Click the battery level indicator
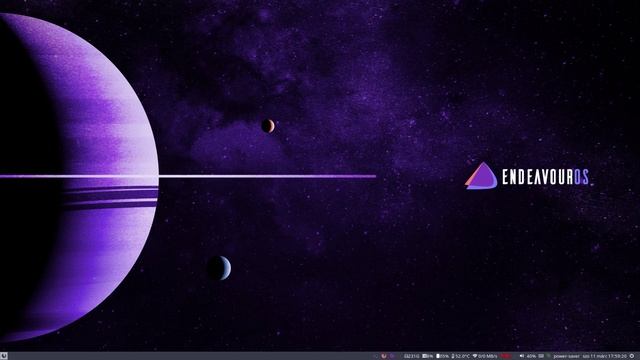 tap(442, 356)
